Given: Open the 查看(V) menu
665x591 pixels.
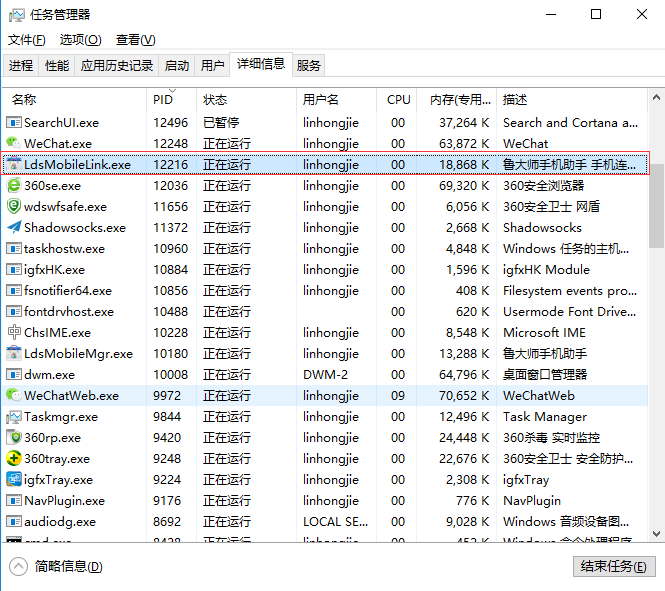Looking at the screenshot, I should (x=136, y=40).
